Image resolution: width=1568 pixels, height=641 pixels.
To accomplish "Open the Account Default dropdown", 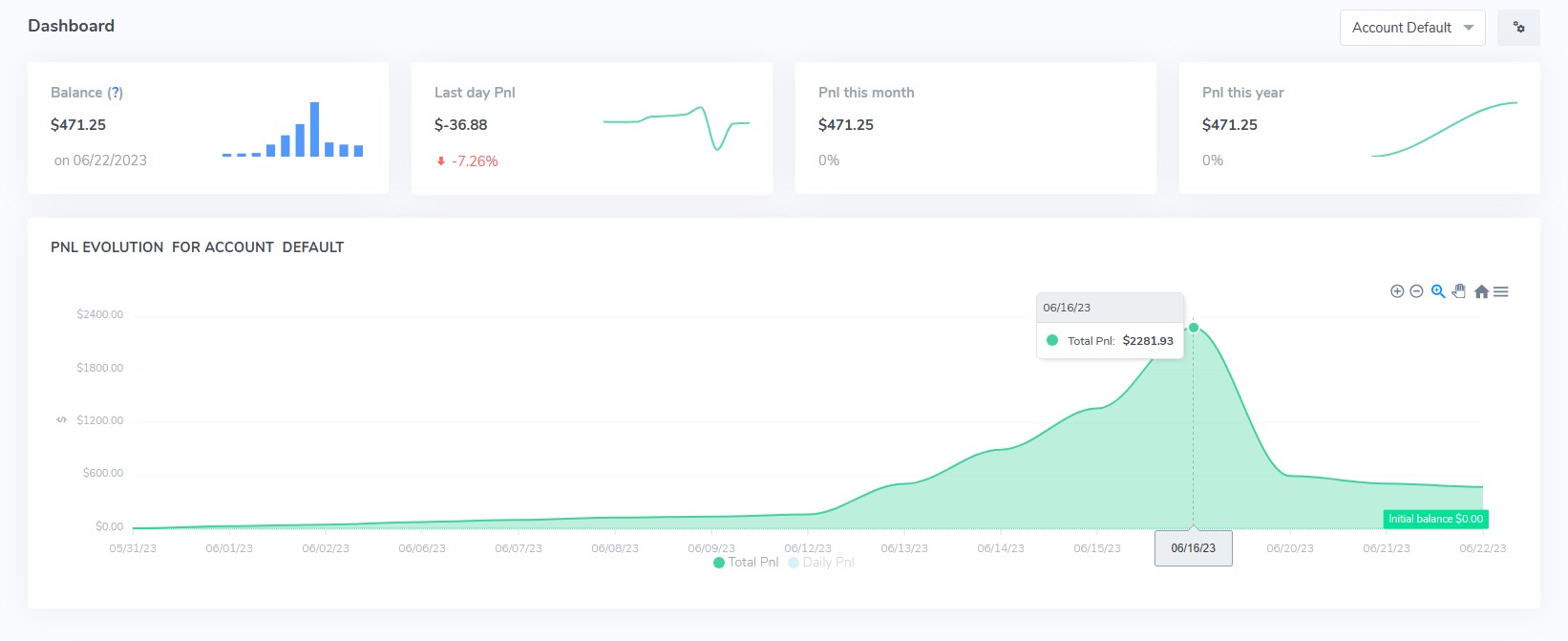I will pyautogui.click(x=1412, y=28).
